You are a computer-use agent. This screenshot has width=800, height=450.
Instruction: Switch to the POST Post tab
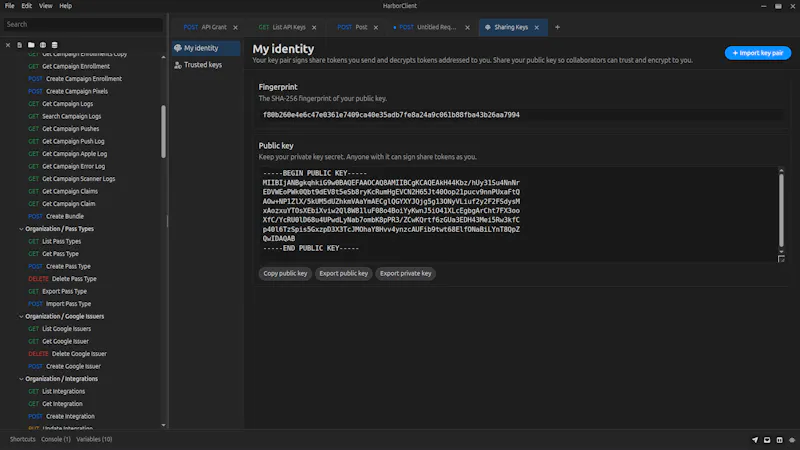pos(352,28)
